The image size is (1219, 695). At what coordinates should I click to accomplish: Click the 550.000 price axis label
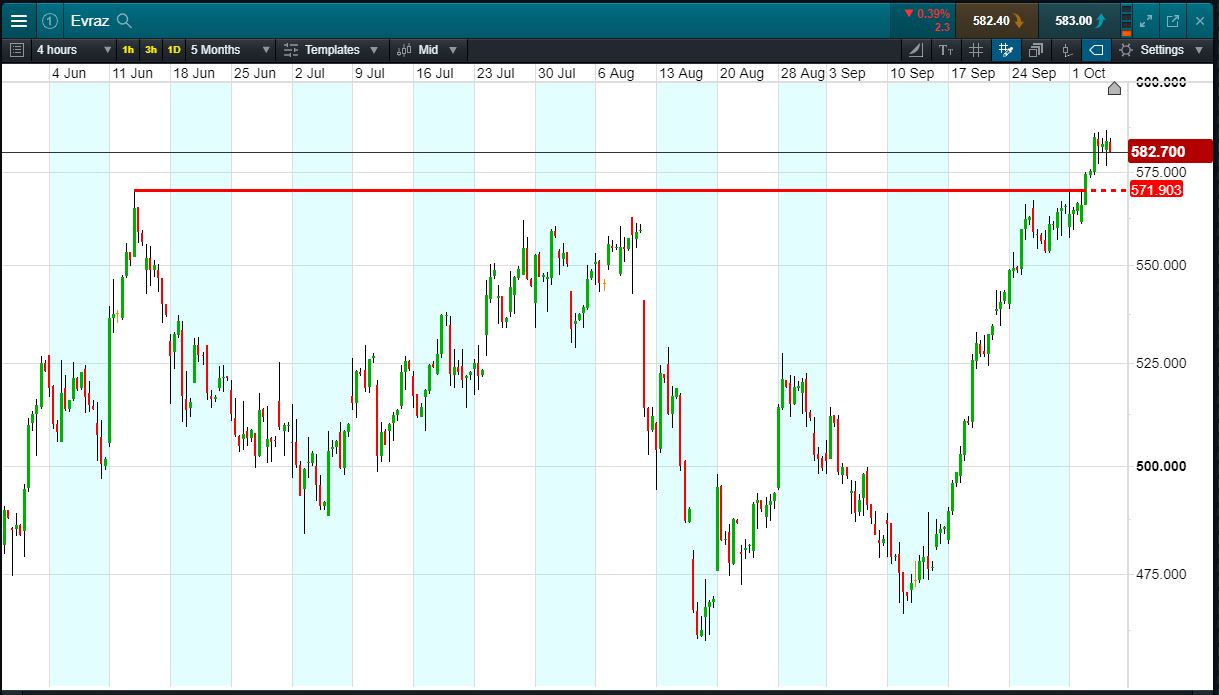tap(1159, 265)
